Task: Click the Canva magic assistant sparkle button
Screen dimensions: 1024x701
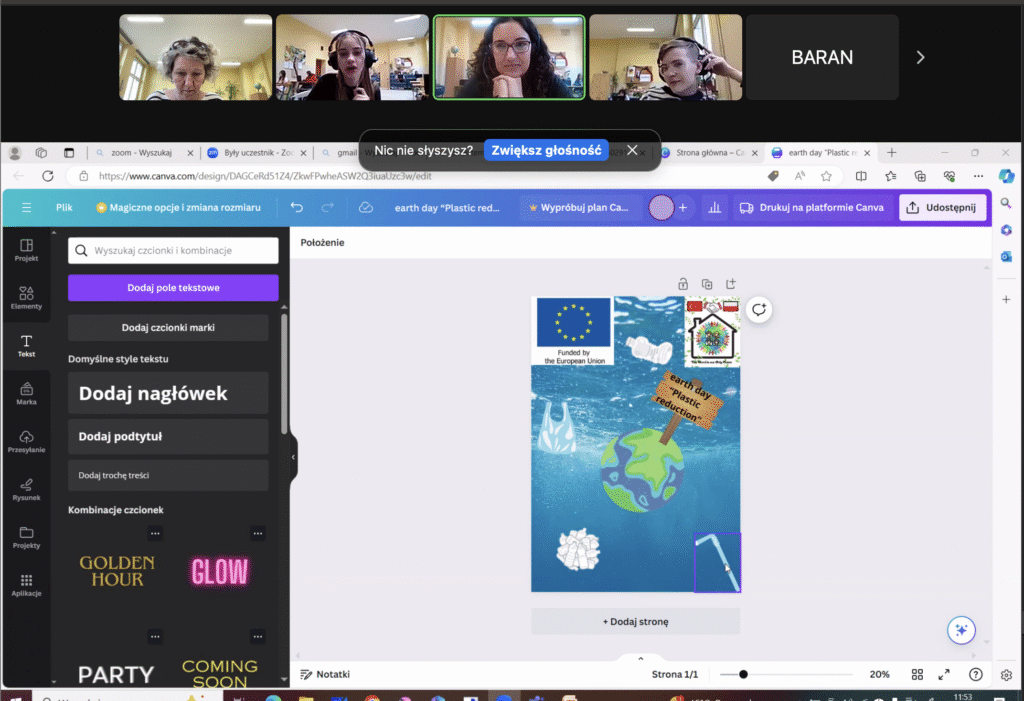Action: tap(961, 629)
